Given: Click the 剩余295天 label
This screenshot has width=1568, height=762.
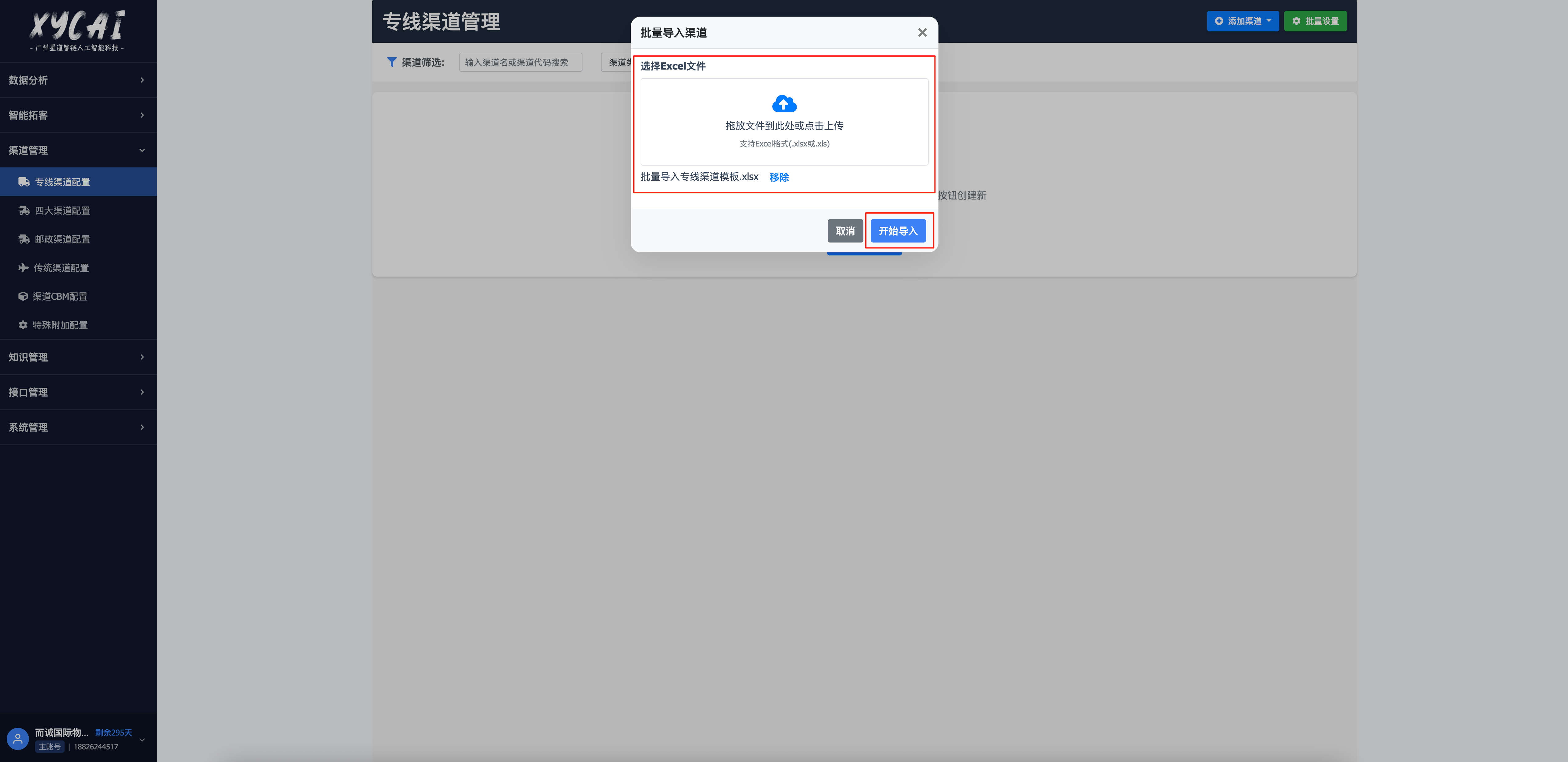Looking at the screenshot, I should pyautogui.click(x=113, y=732).
